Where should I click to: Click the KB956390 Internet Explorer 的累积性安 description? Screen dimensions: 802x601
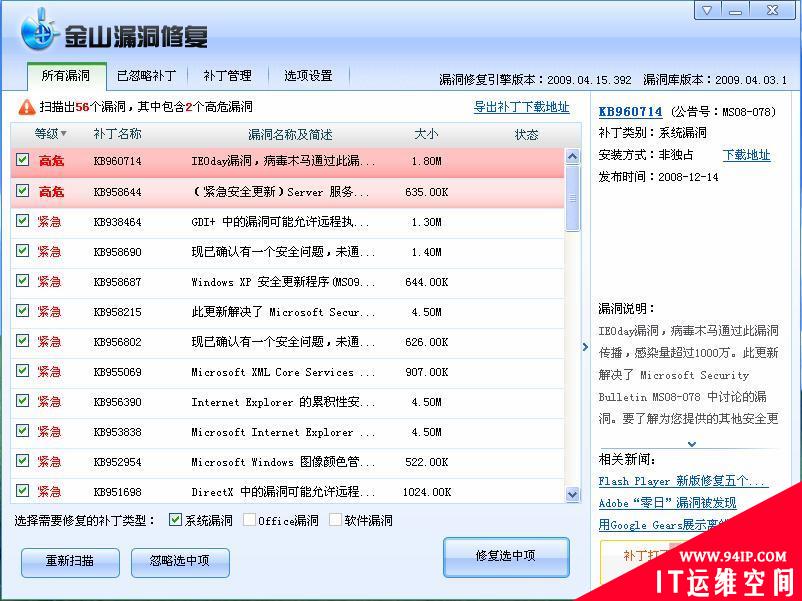point(283,402)
